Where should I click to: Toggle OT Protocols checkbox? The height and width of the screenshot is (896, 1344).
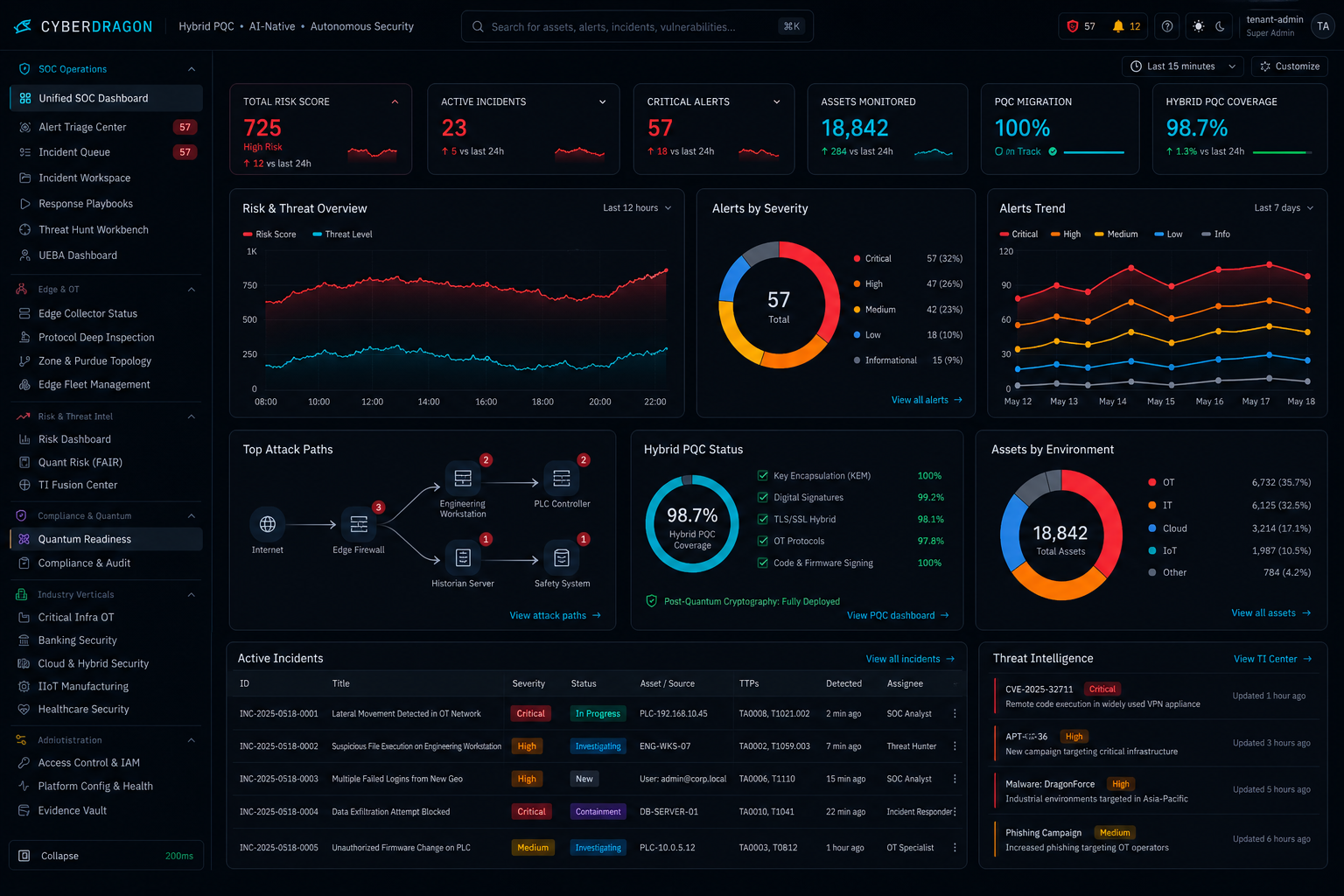[762, 542]
